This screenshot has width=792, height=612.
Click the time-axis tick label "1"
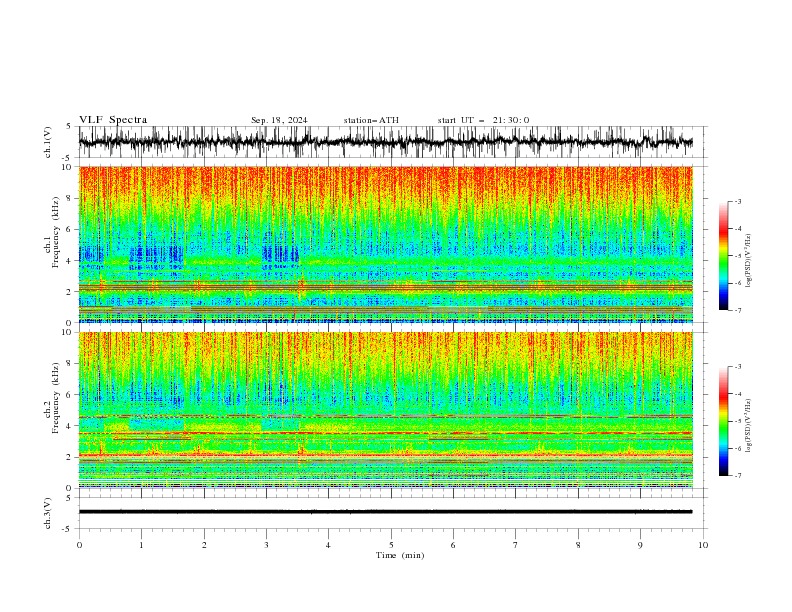point(141,545)
